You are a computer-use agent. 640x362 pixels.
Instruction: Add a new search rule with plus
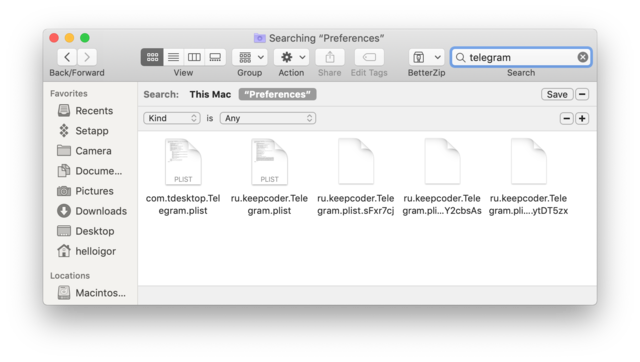pyautogui.click(x=582, y=118)
